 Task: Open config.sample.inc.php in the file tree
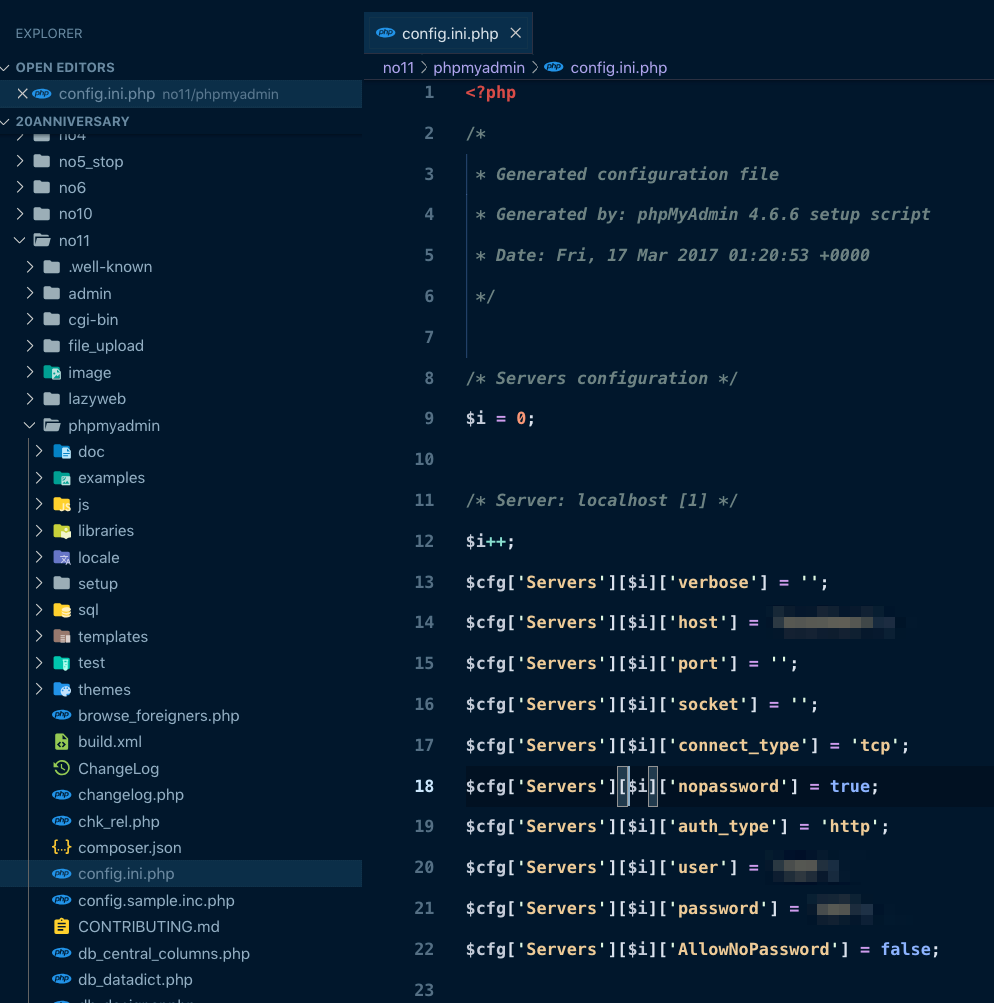(x=156, y=901)
